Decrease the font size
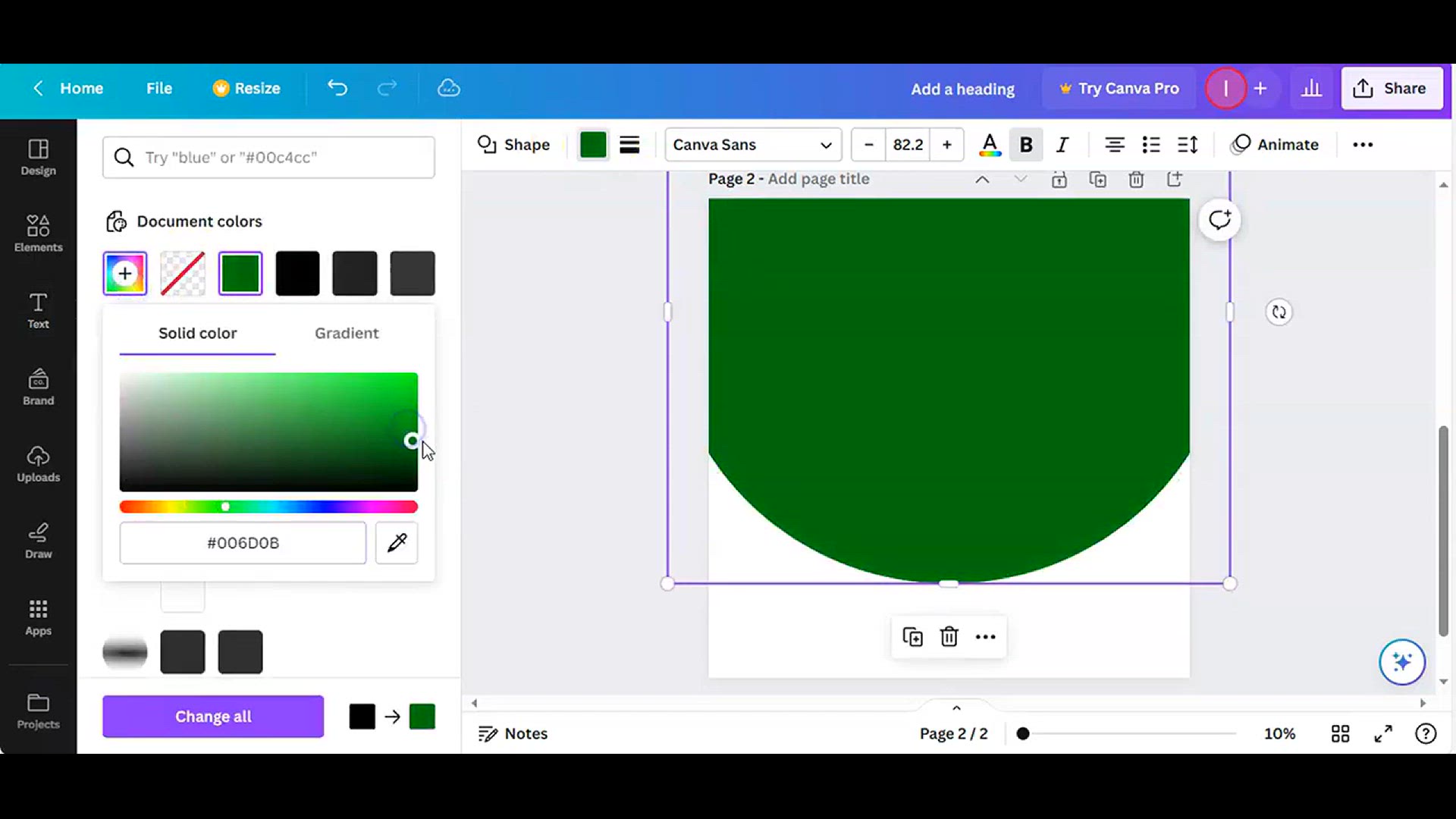This screenshot has height=819, width=1456. [869, 145]
